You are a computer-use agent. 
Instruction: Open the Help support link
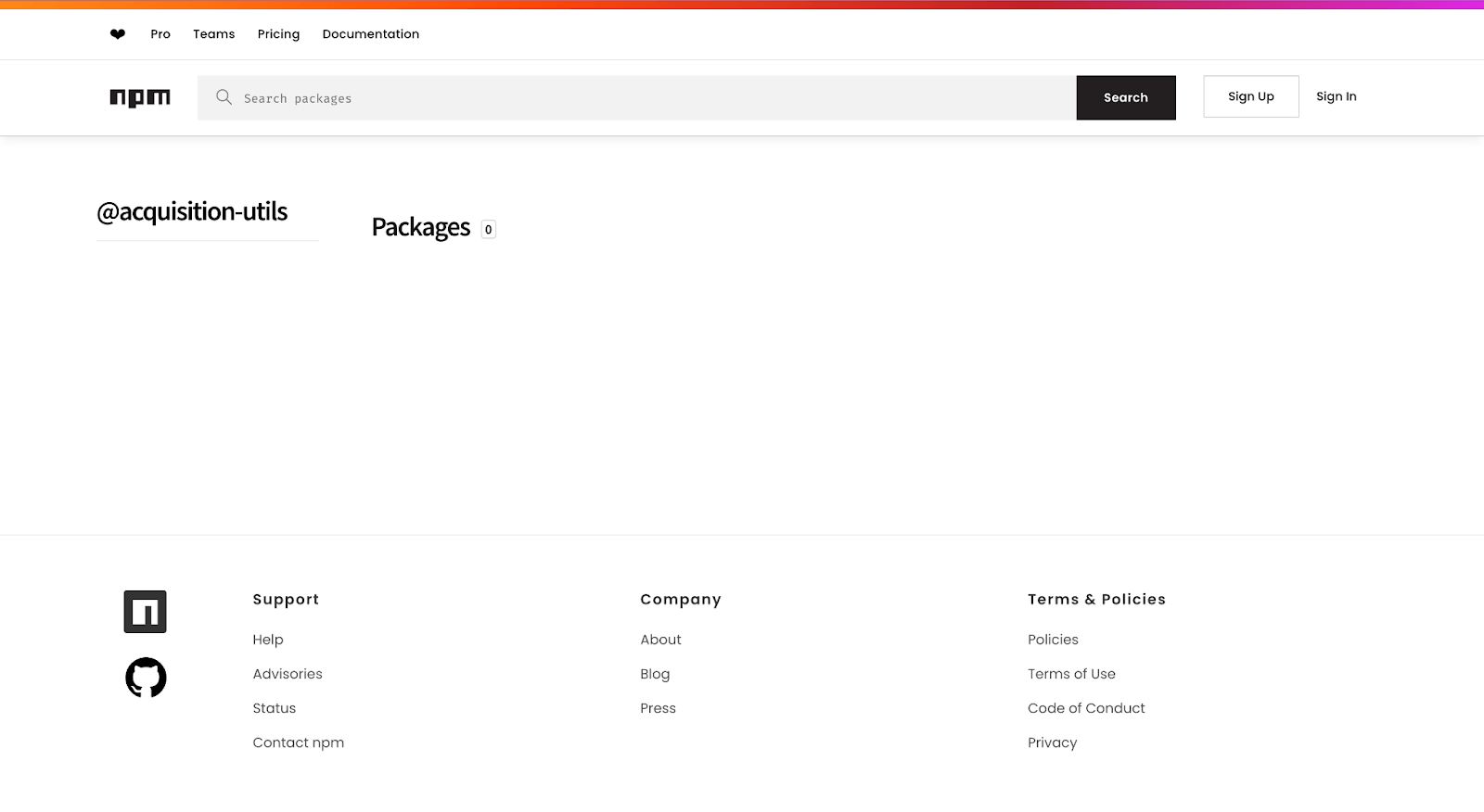[268, 640]
